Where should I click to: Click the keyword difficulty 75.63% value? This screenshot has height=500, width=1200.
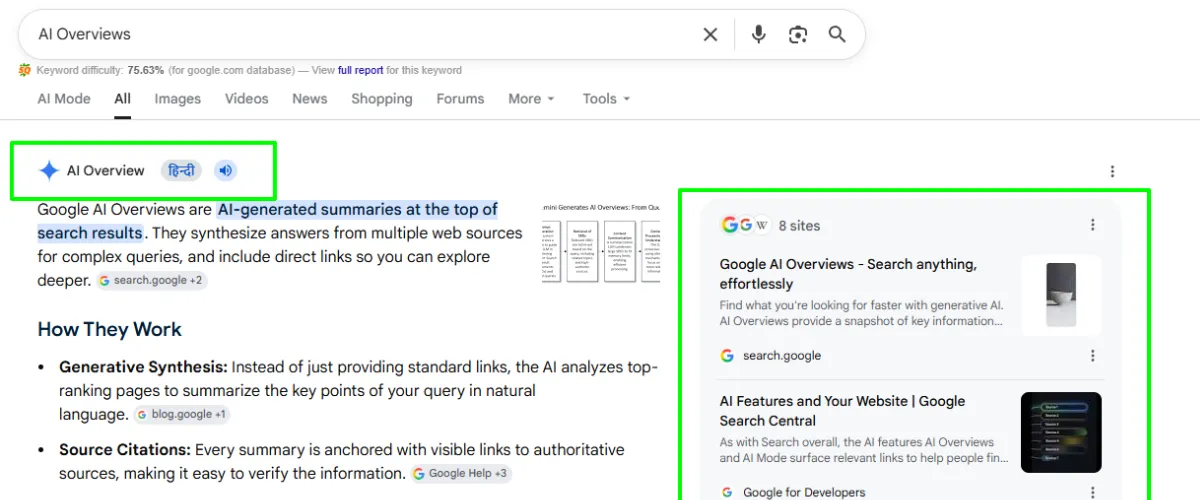click(146, 70)
